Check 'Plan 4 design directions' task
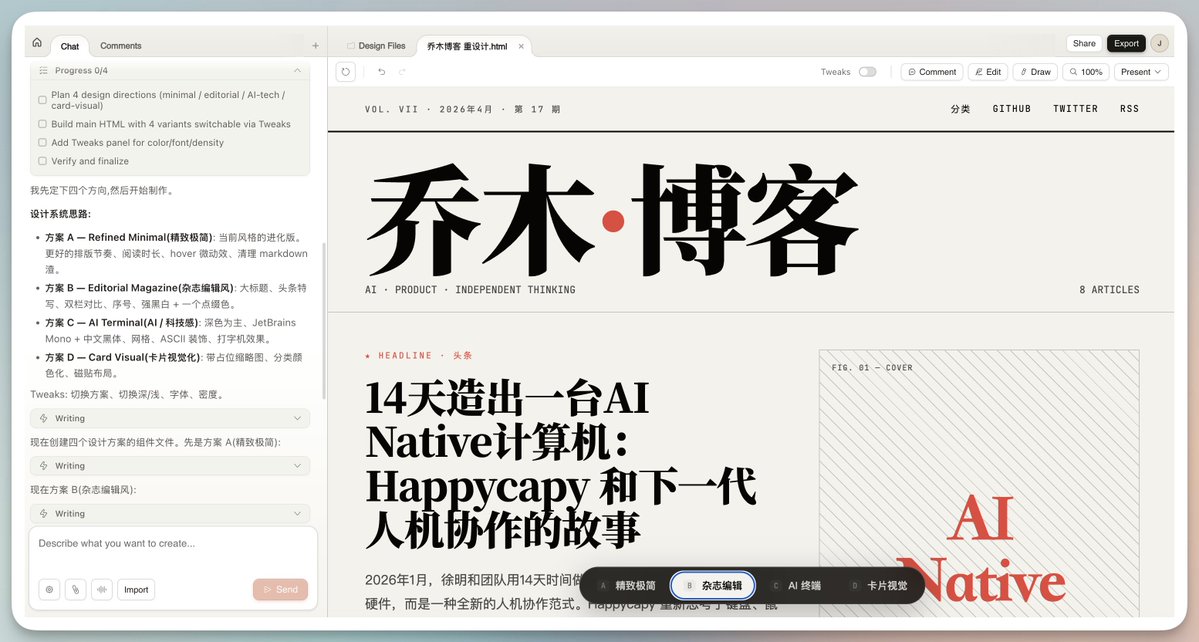This screenshot has width=1199, height=642. coord(42,100)
